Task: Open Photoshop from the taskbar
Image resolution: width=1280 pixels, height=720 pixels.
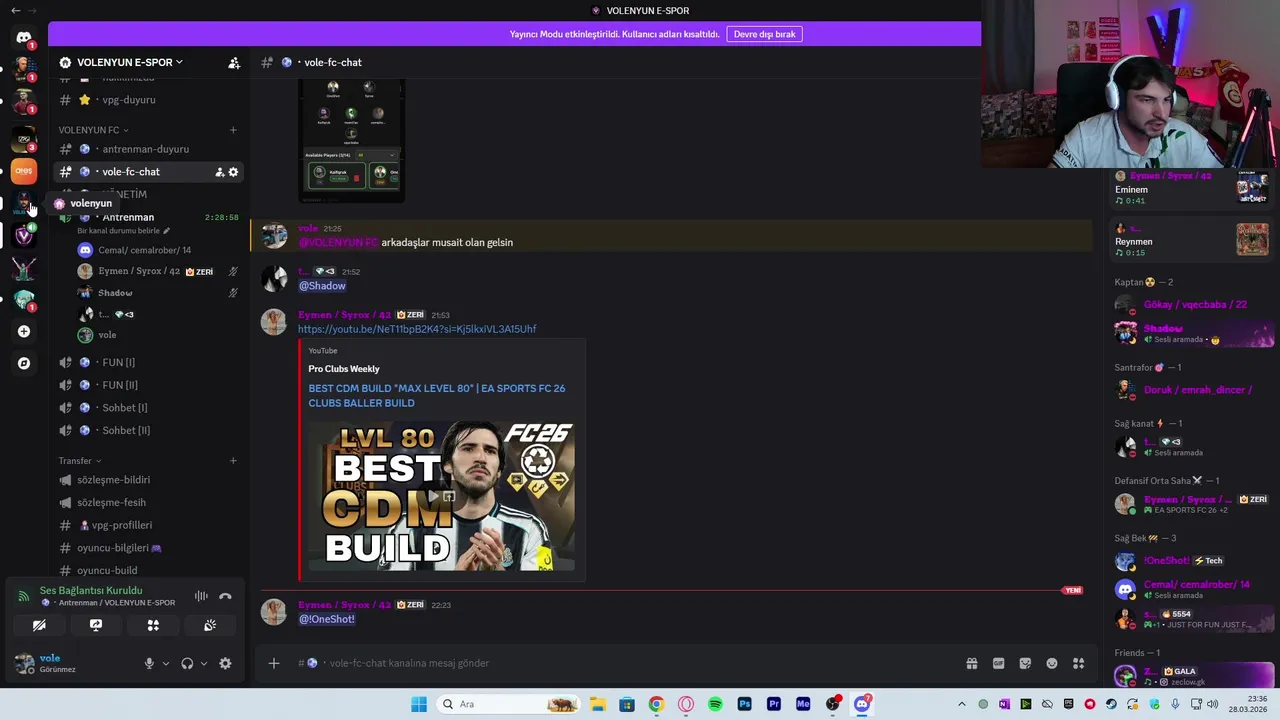Action: 744,704
